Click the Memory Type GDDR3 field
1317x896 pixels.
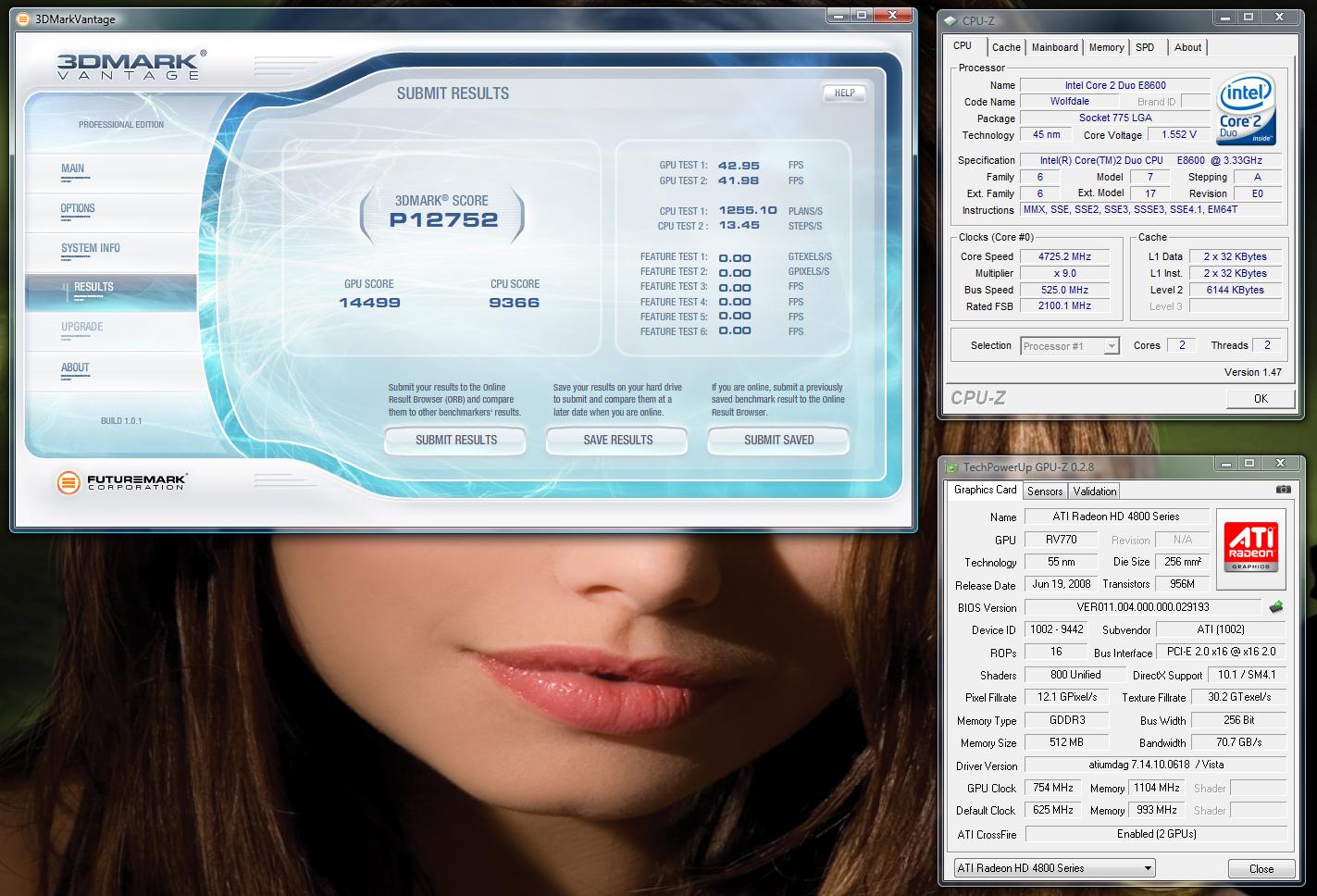(1066, 719)
